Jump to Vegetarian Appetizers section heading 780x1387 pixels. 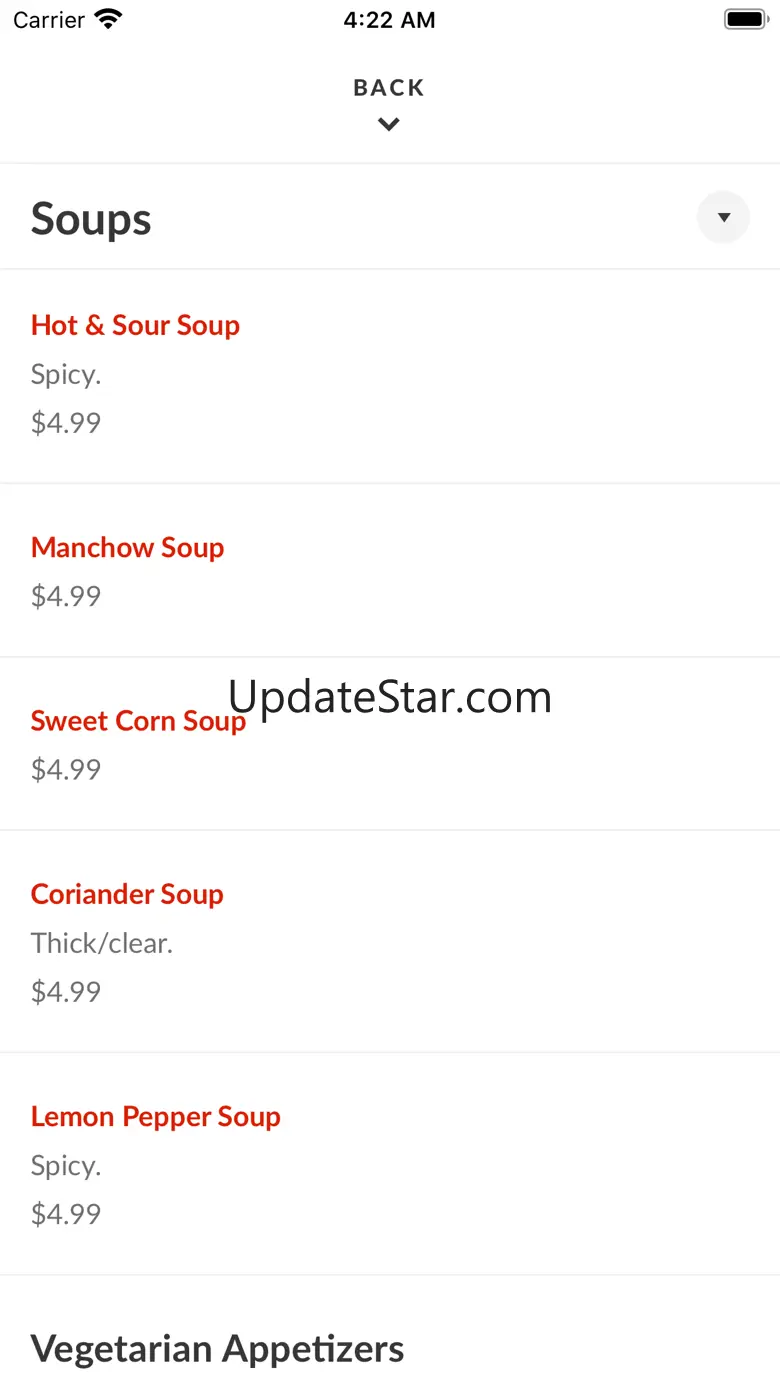pos(217,1348)
